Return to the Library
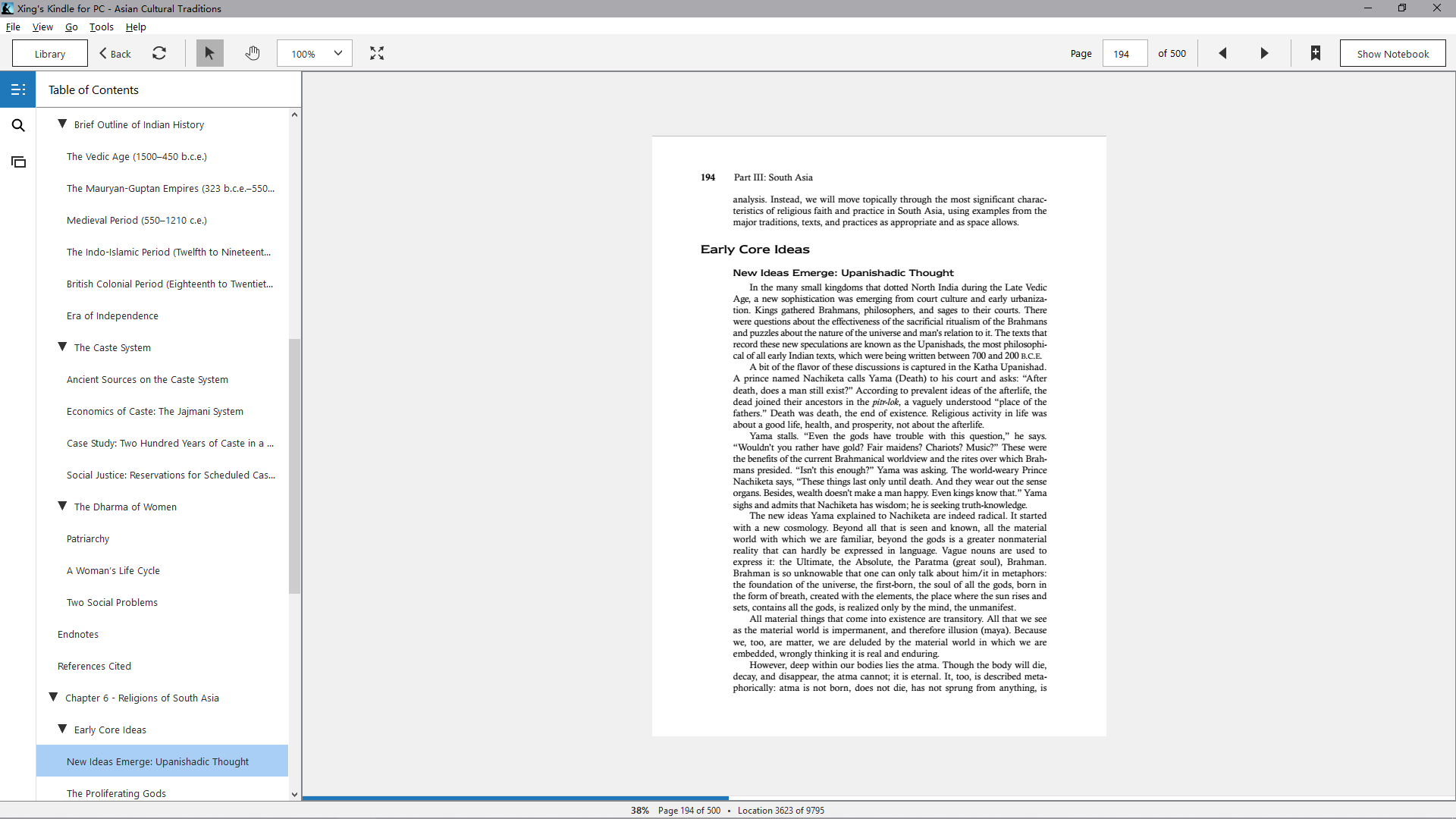The image size is (1456, 819). 50,53
